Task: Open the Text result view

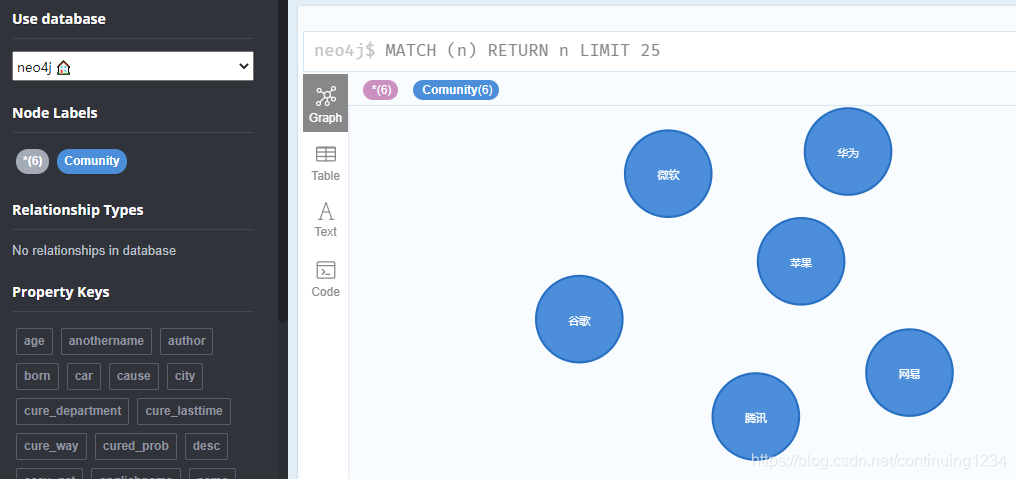Action: pyautogui.click(x=325, y=220)
